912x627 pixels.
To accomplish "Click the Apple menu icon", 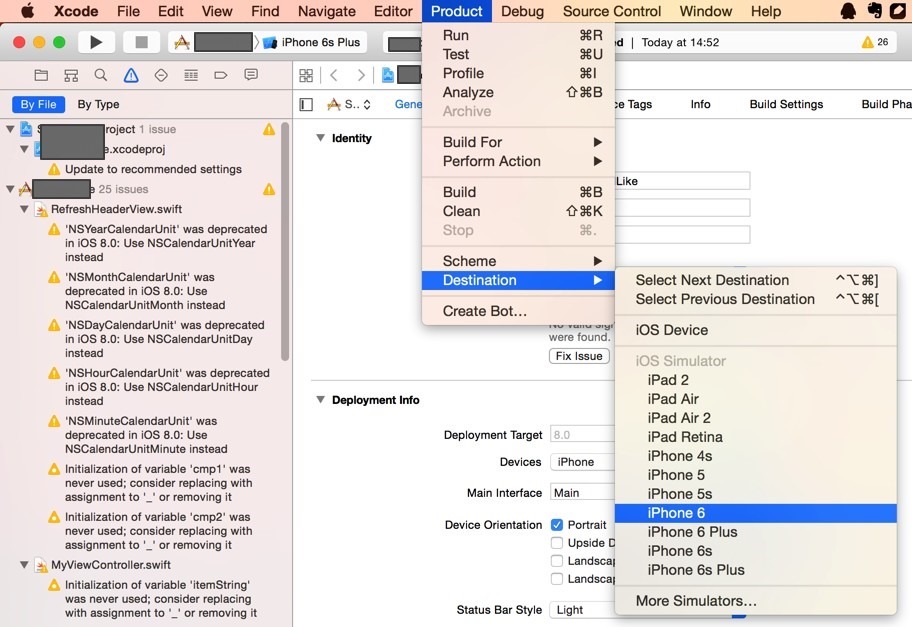I will point(28,11).
